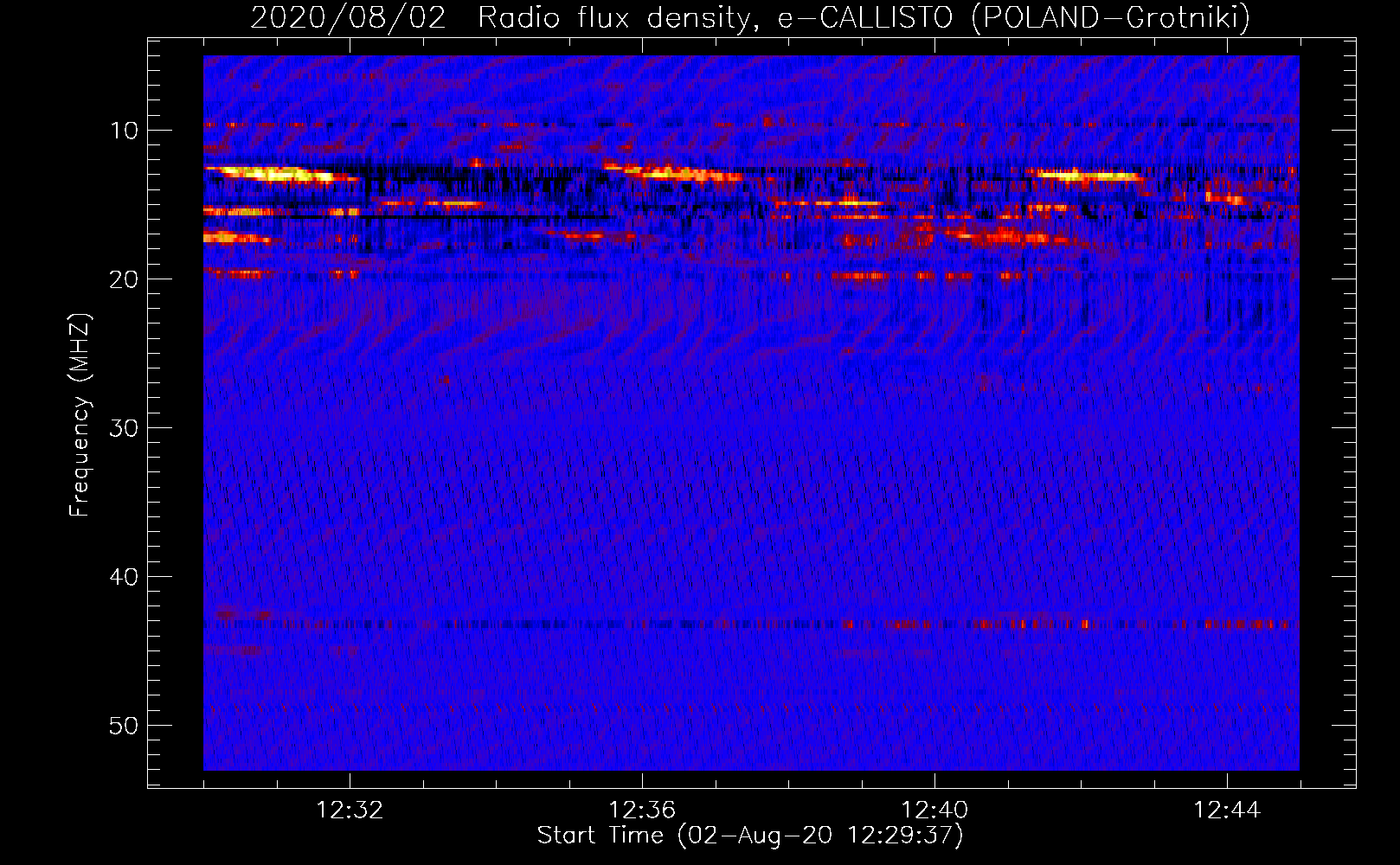This screenshot has width=1400, height=865.
Task: Click the 'Frequency (MHZ)' y-axis label
Action: coord(80,415)
